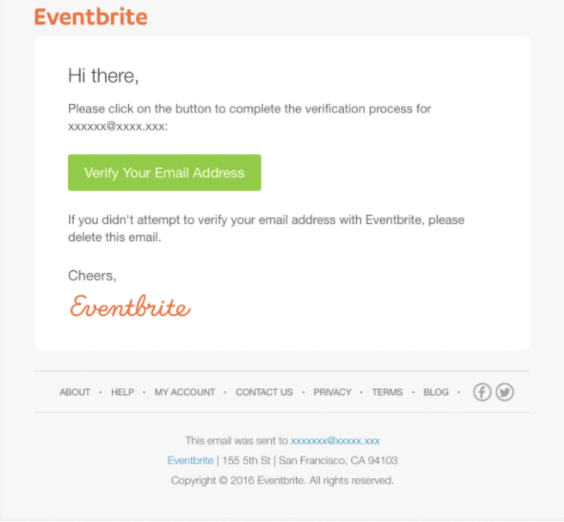Click the blue recipient email address link
The image size is (564, 522).
coord(335,441)
